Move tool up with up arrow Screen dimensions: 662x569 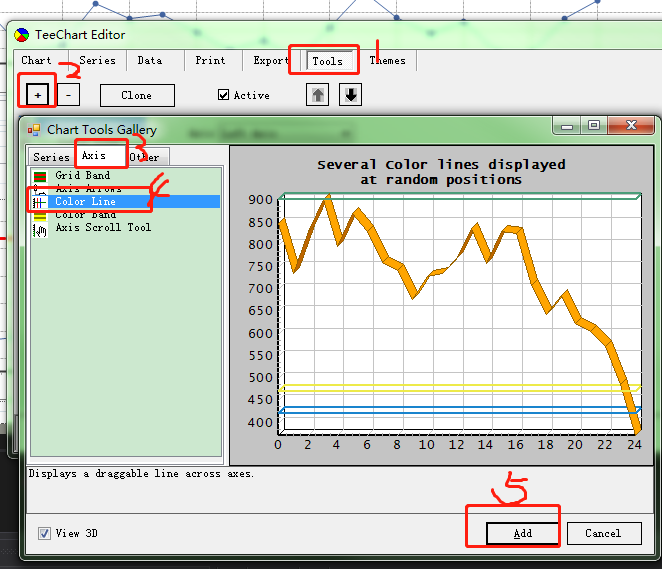317,95
